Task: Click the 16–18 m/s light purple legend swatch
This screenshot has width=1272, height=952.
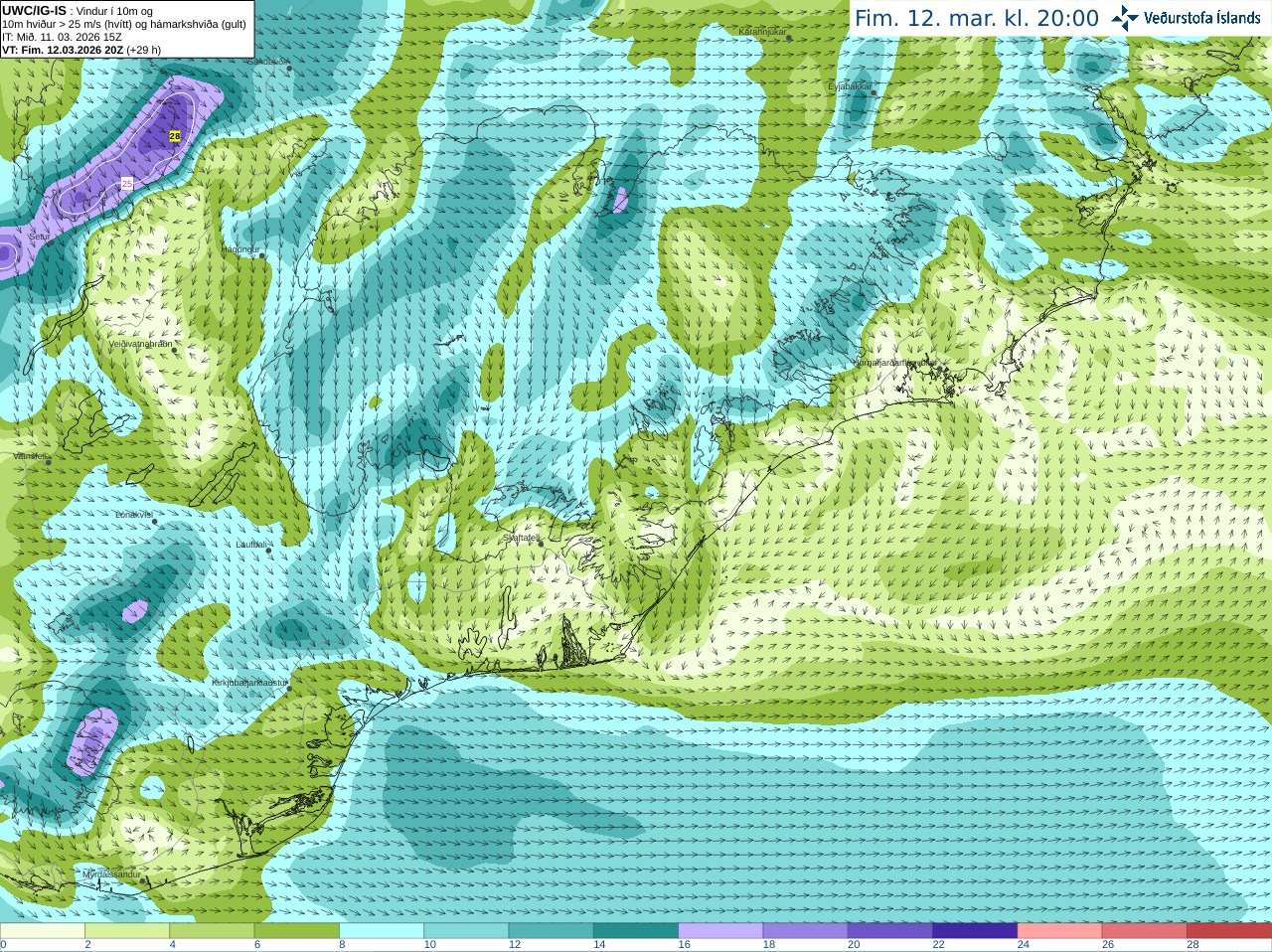Action: [720, 931]
